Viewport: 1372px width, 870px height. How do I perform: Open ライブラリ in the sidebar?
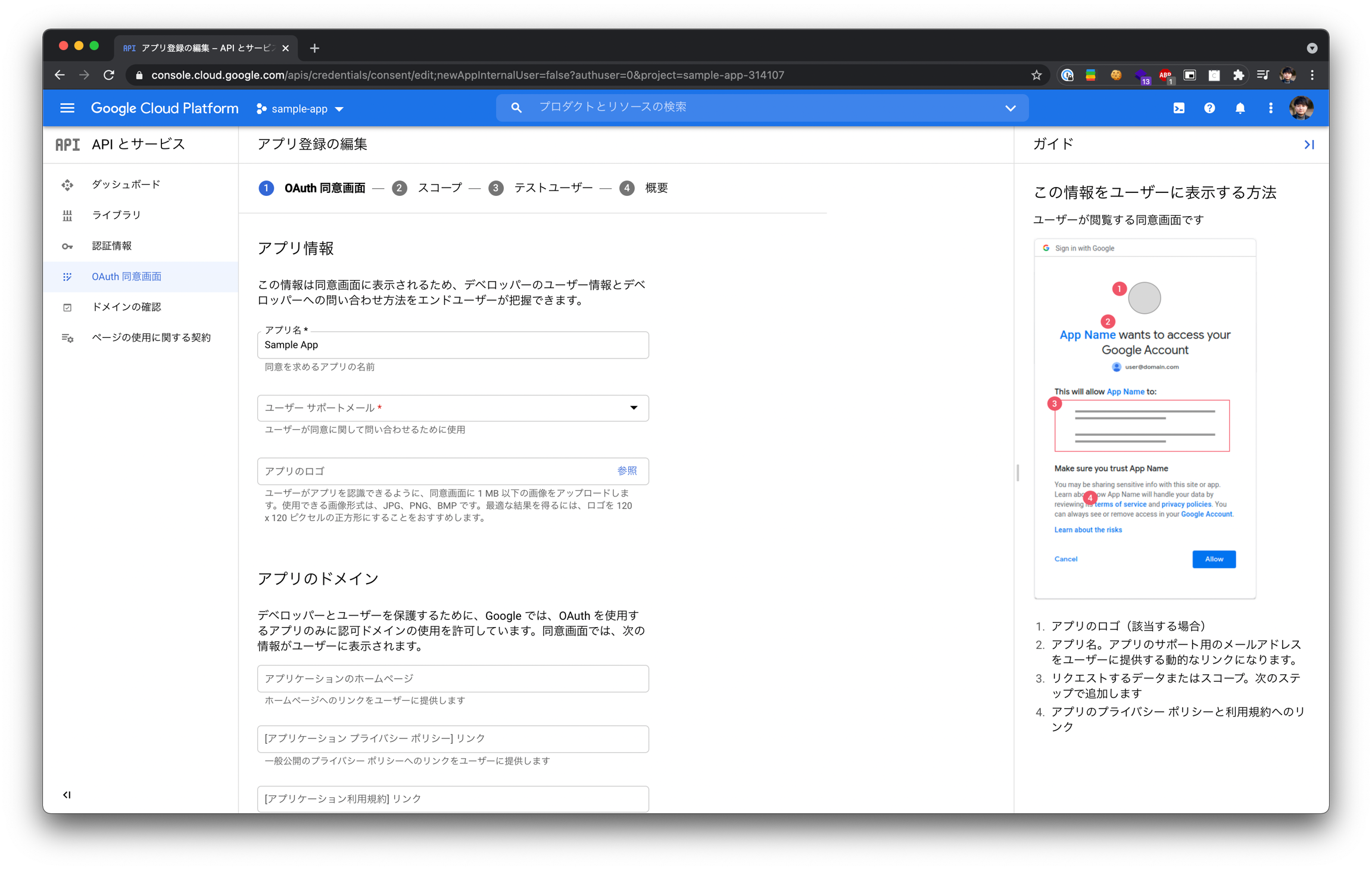pos(116,215)
